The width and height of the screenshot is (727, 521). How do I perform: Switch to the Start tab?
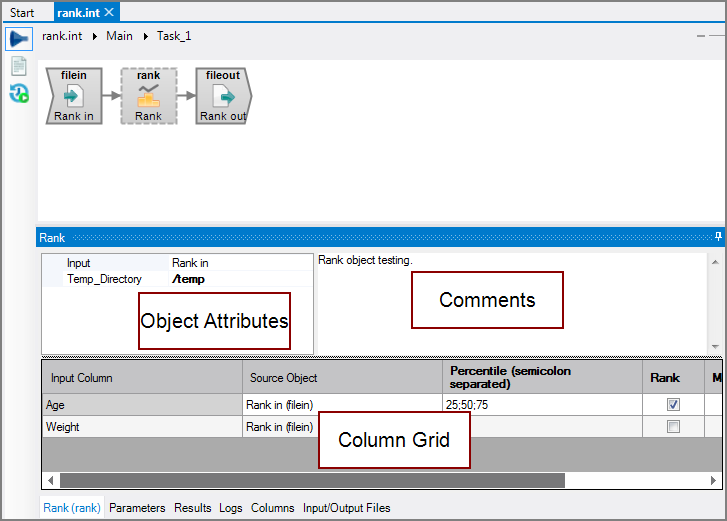coord(22,13)
